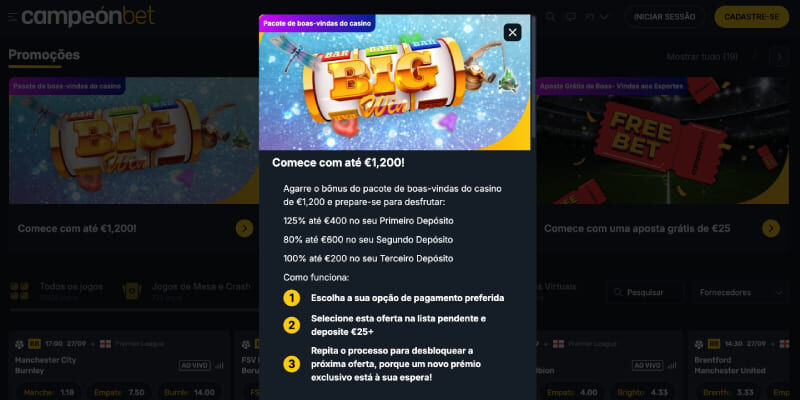The height and width of the screenshot is (400, 800).
Task: Click the search magnifier icon in the header
Action: [551, 17]
